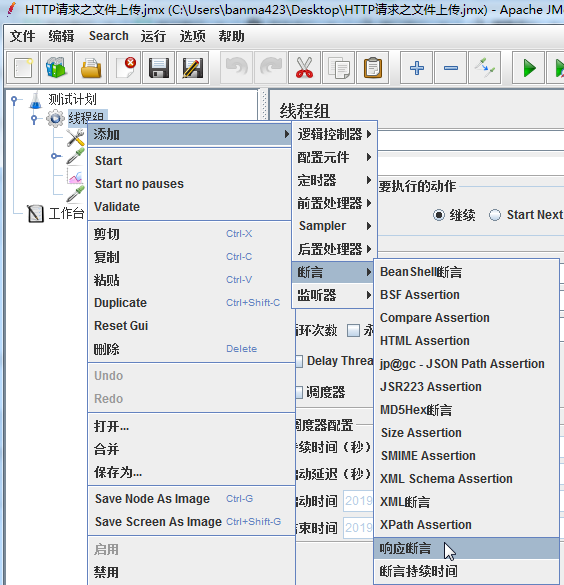Click the Collapse All minus icon

click(x=451, y=68)
